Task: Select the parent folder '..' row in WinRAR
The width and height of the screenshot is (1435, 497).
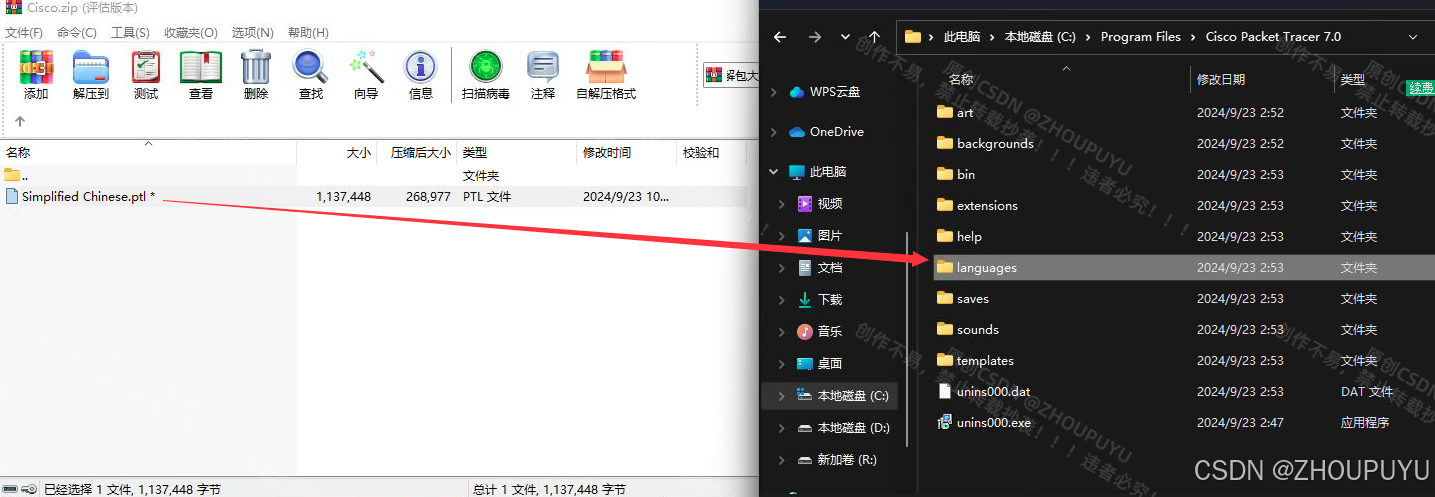Action: click(x=375, y=176)
